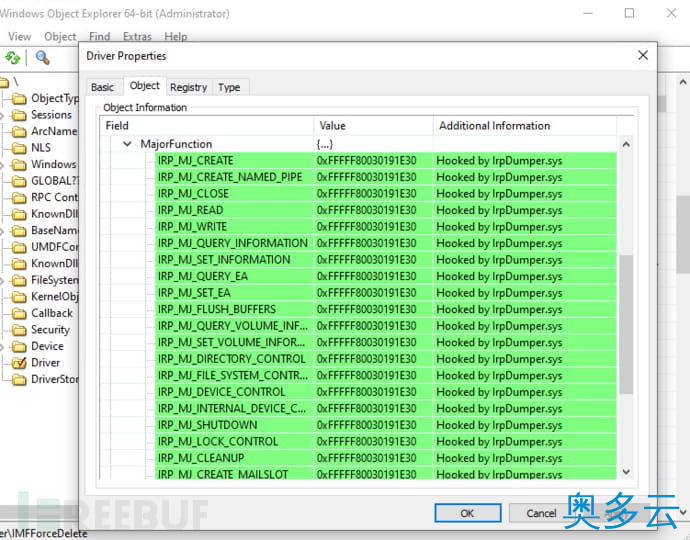Select the IRP_MJ_CREATE row
Screen dimensions: 690x540
[385, 161]
